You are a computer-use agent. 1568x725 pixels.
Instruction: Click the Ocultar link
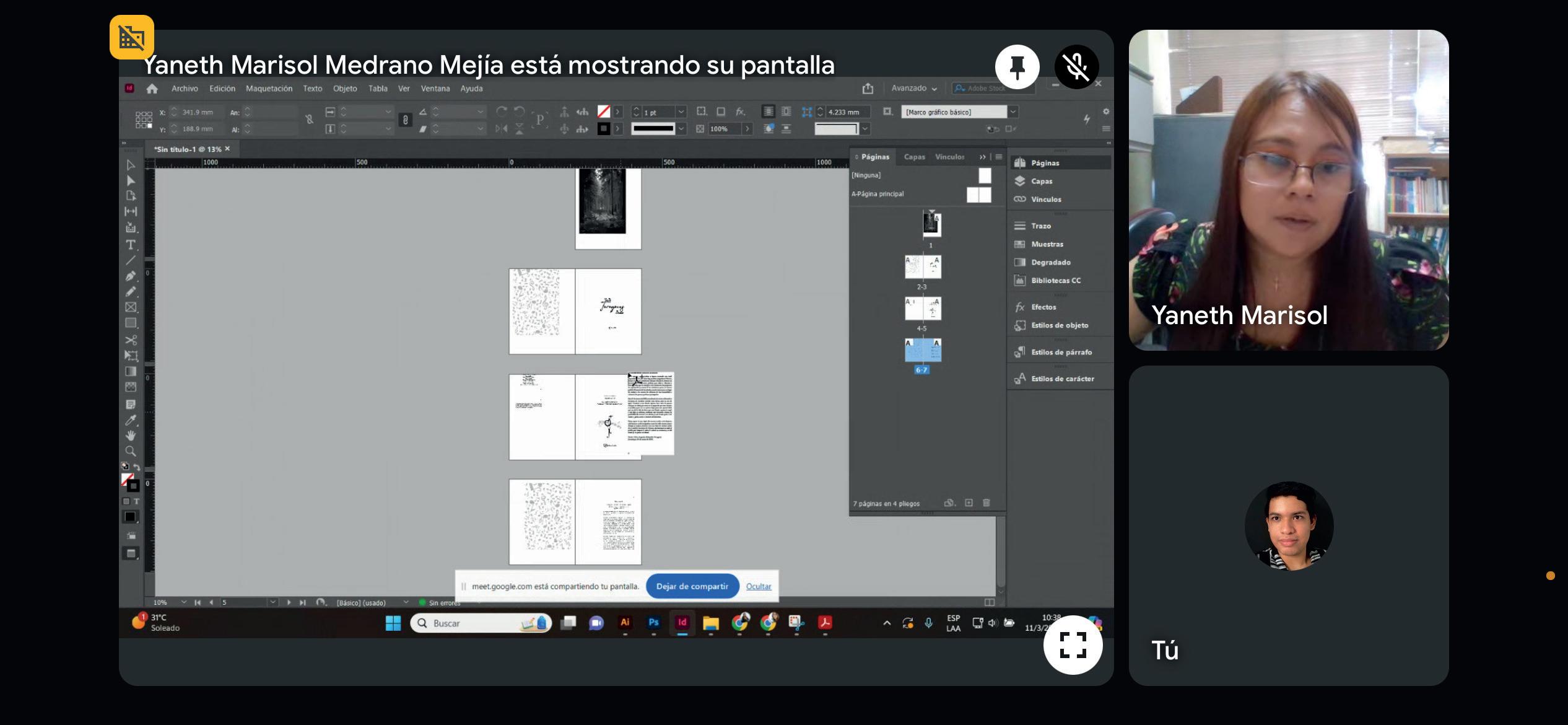(x=758, y=586)
